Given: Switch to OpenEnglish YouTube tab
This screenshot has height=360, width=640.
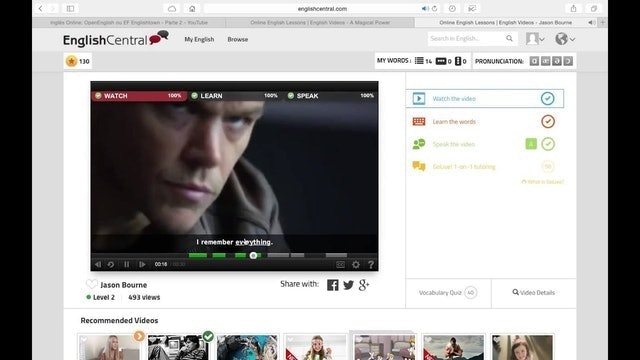Looking at the screenshot, I should point(129,22).
